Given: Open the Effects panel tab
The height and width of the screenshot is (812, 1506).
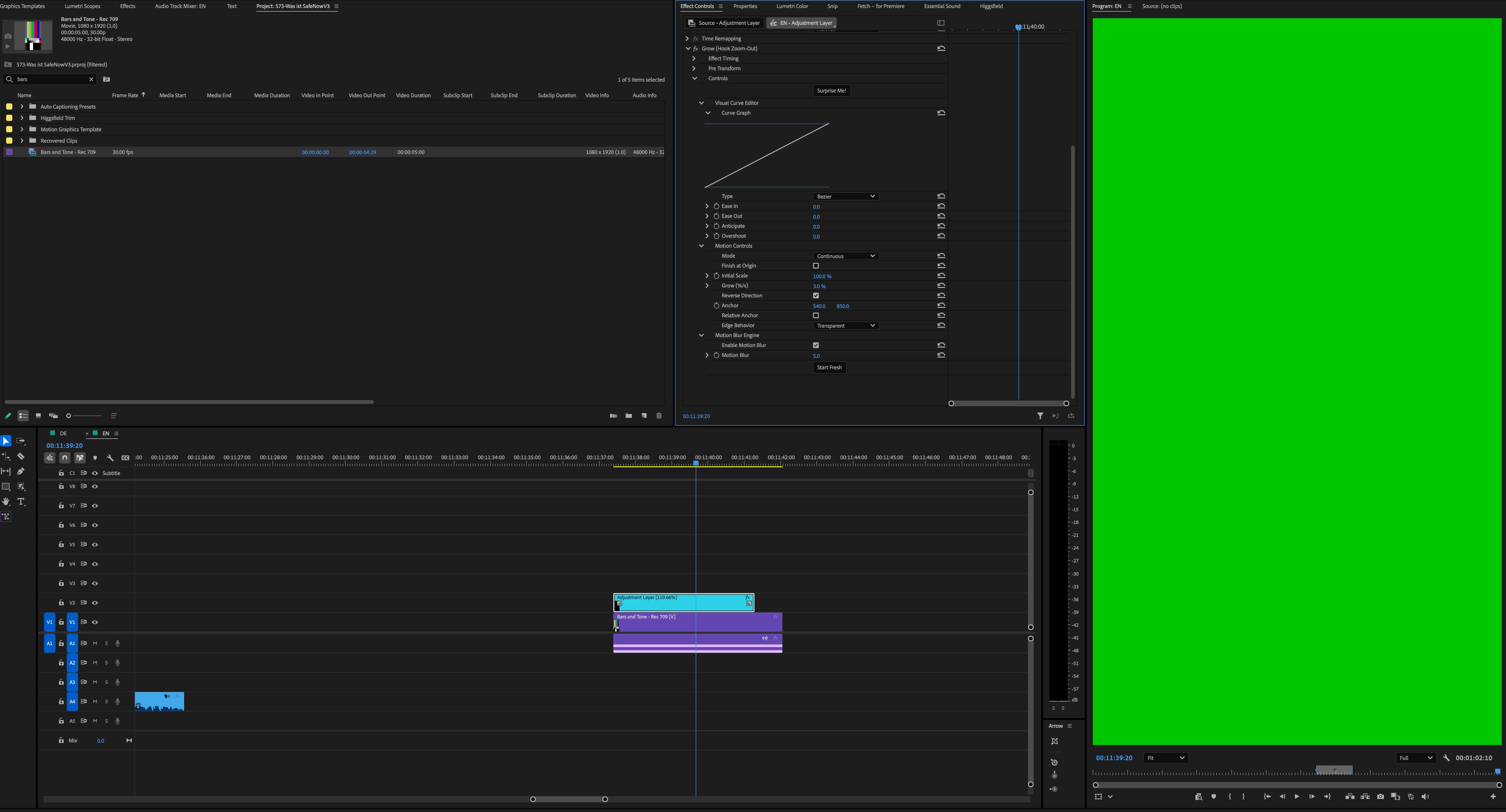Looking at the screenshot, I should [x=128, y=6].
